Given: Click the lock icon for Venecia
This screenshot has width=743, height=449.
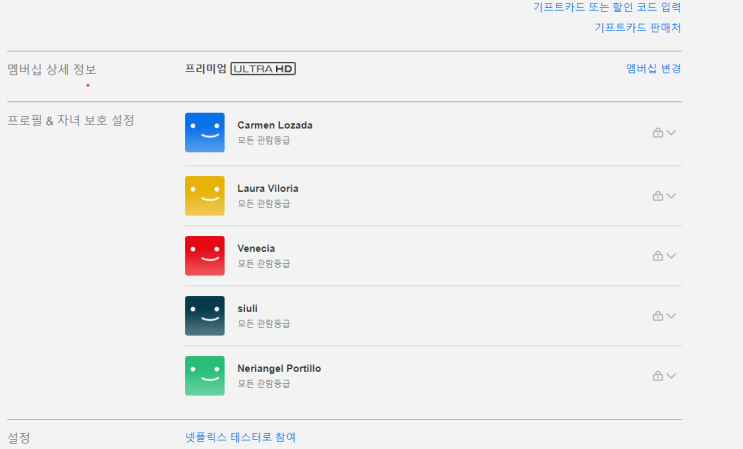Looking at the screenshot, I should [658, 256].
